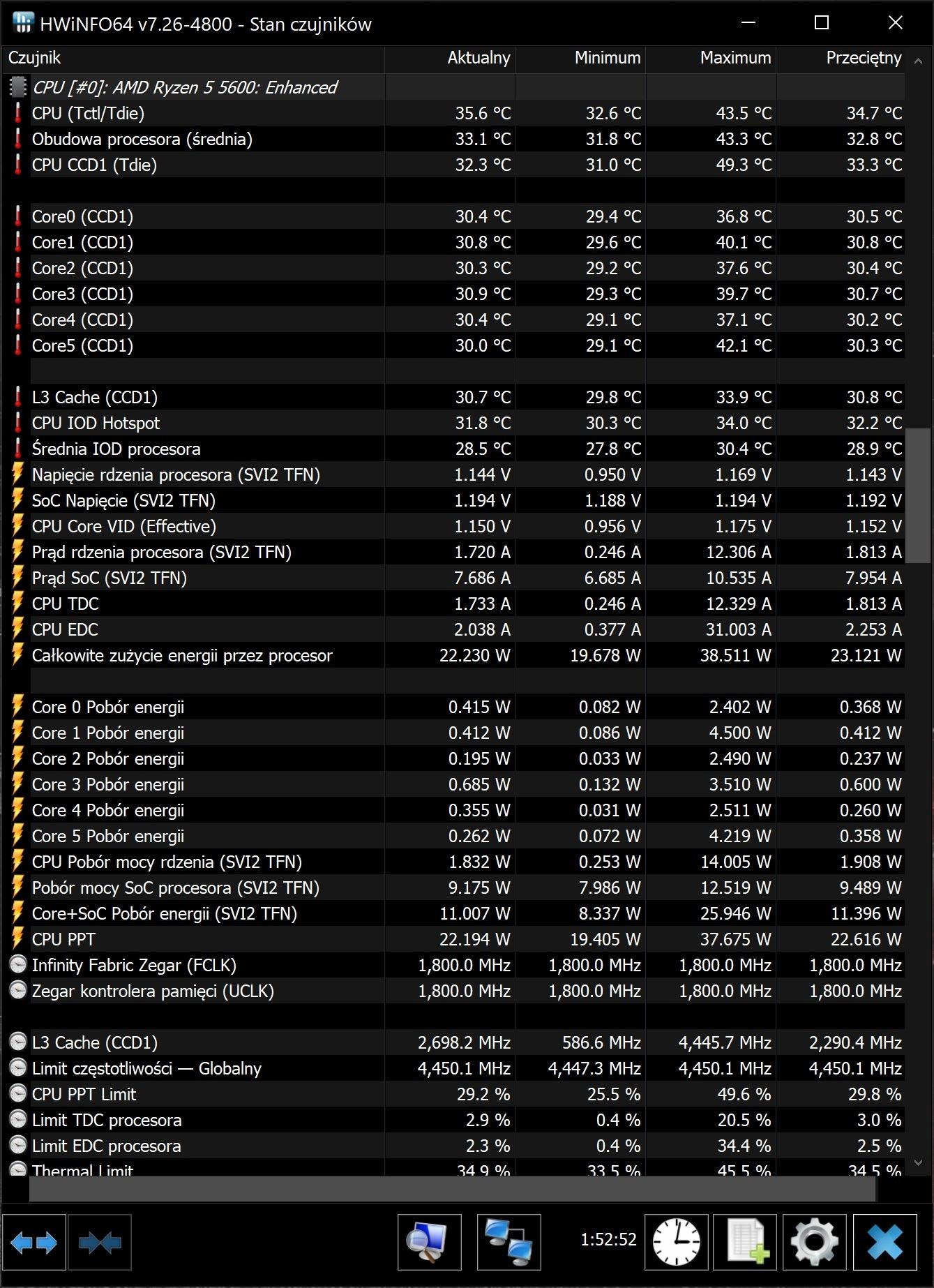Viewport: 934px width, 1288px height.
Task: Select the Core4 (CCD1) row label
Action: [82, 320]
